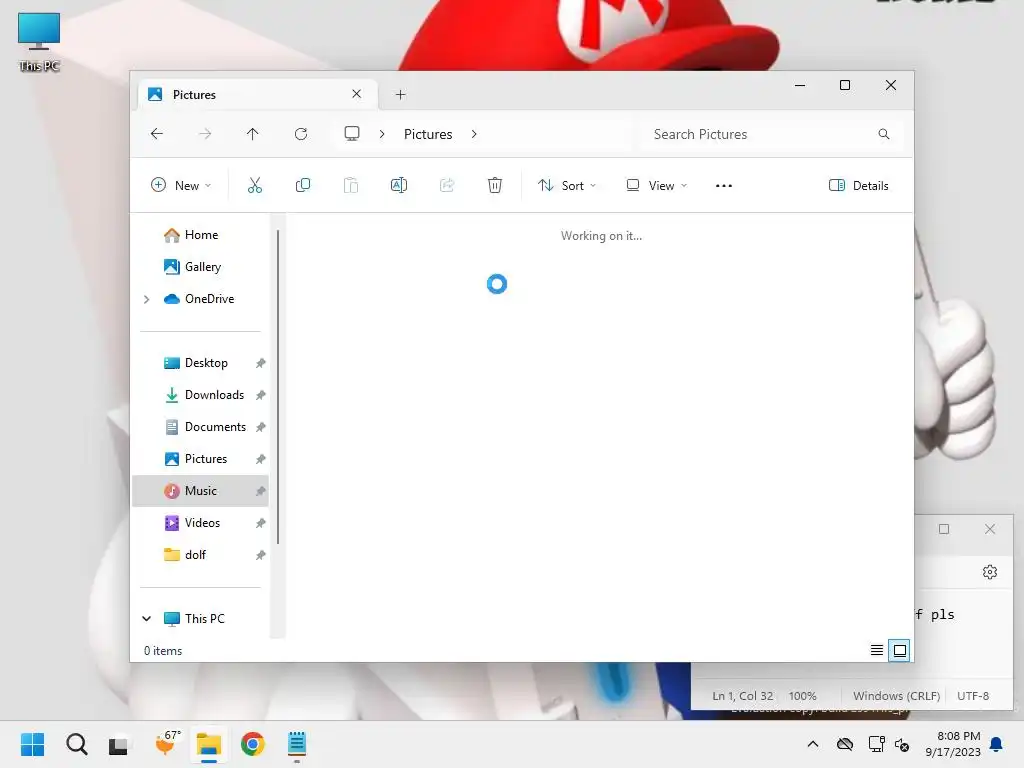Toggle the Details pane
This screenshot has width=1024, height=768.
[858, 185]
